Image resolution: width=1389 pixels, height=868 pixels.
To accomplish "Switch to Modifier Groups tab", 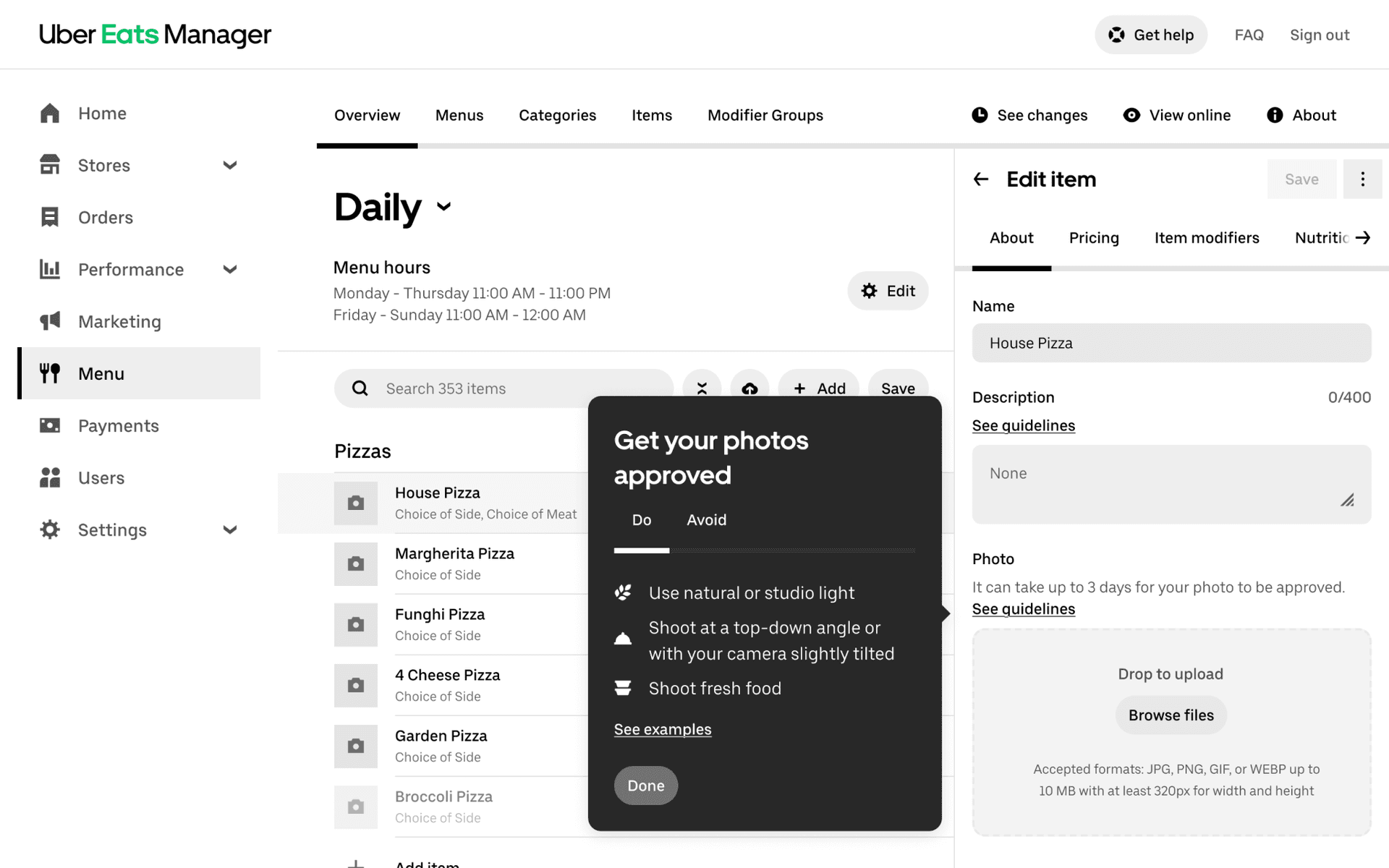I will pos(765,116).
